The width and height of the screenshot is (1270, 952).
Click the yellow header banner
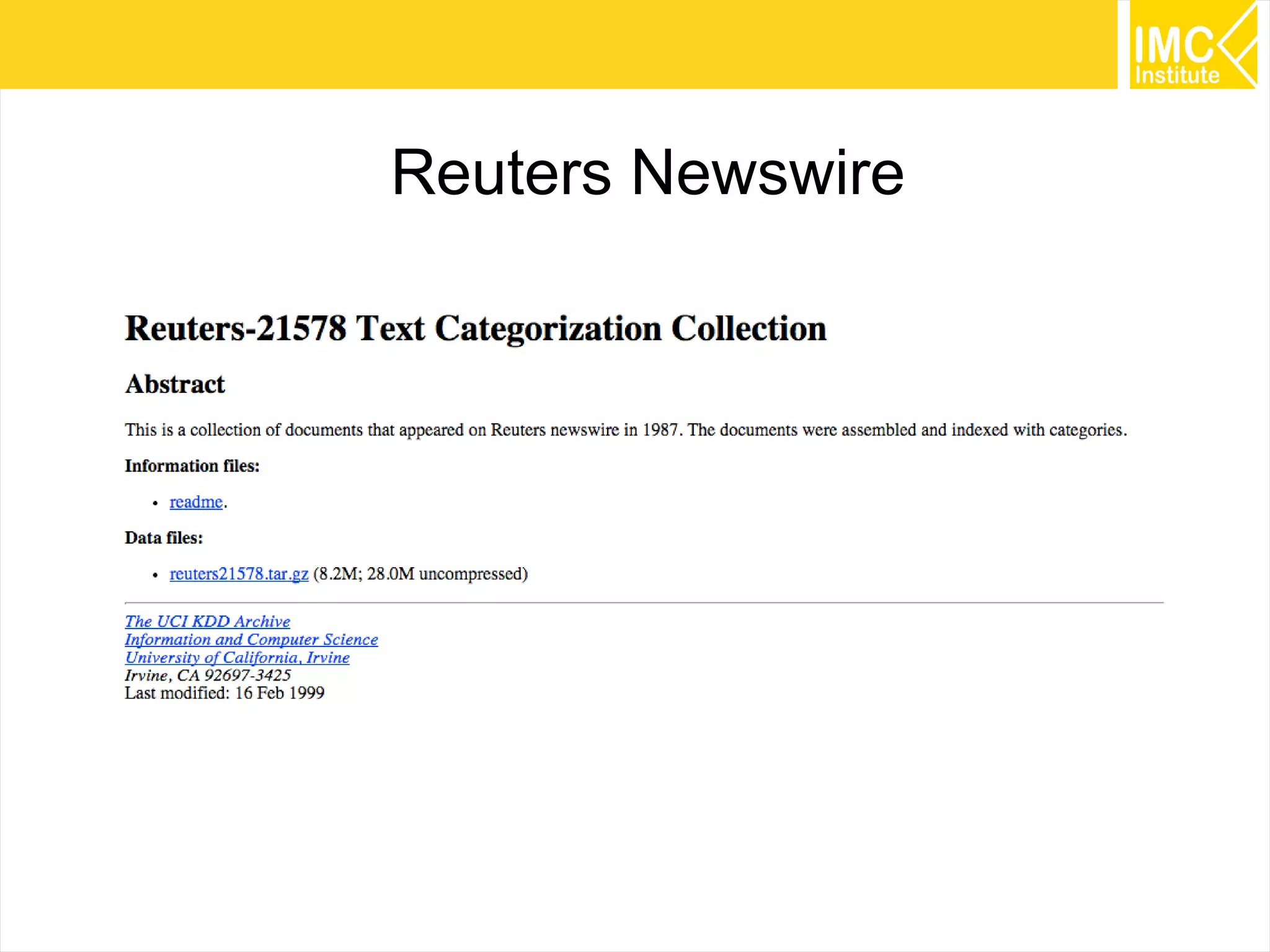pos(558,45)
